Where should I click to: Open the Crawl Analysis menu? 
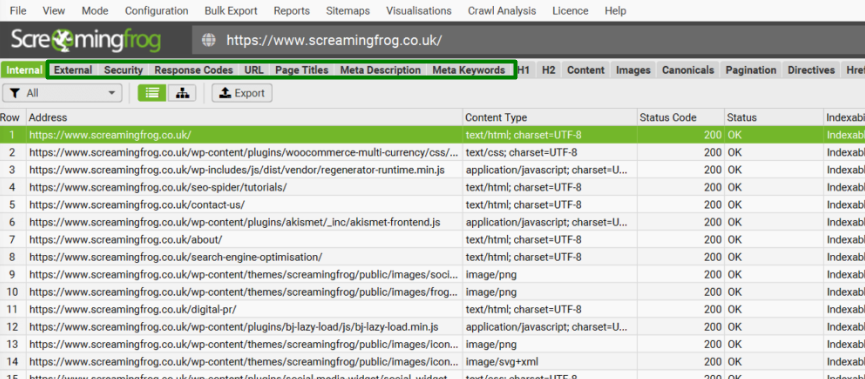pyautogui.click(x=501, y=10)
